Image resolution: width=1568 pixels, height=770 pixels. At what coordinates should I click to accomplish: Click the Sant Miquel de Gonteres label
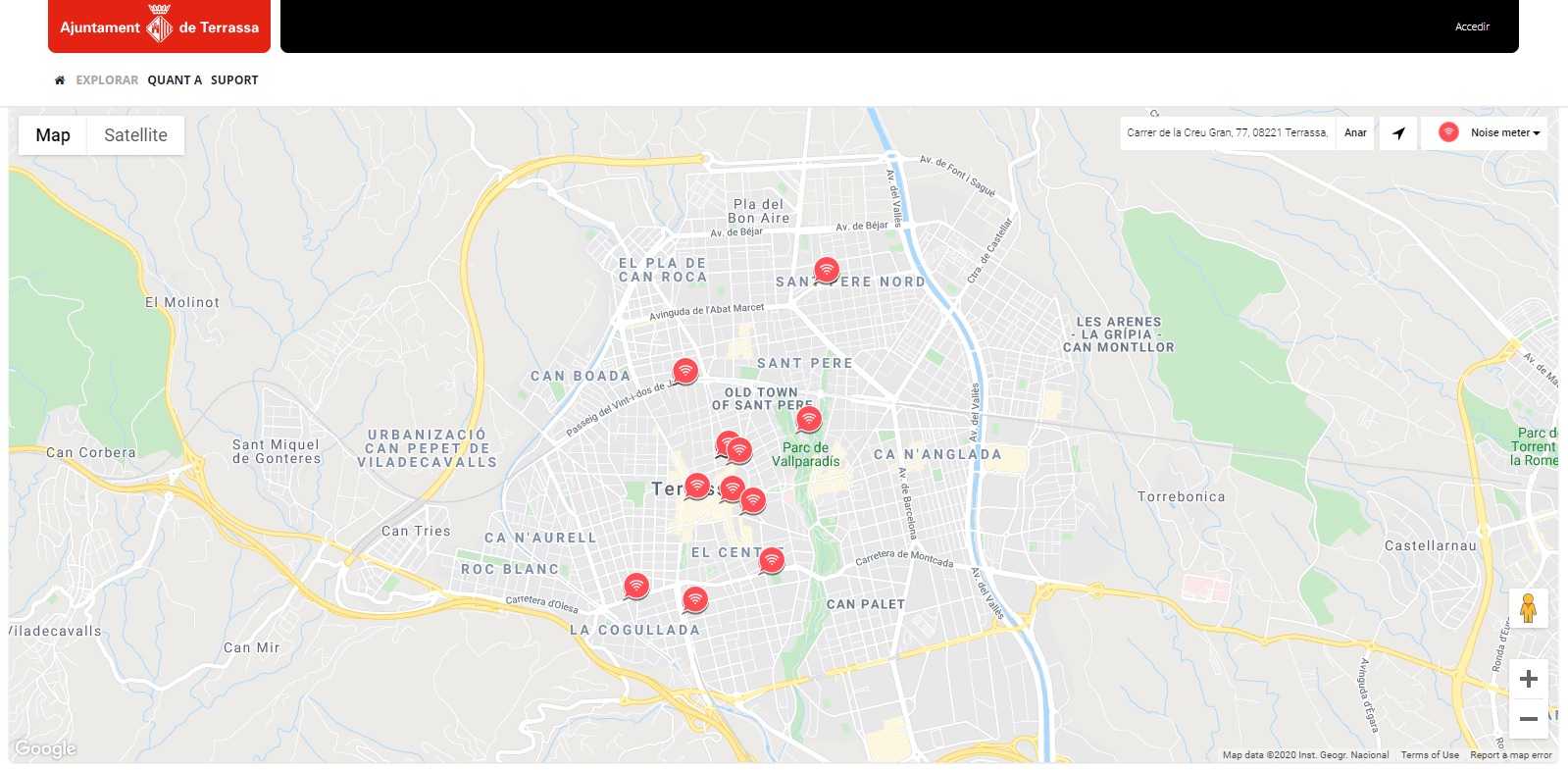click(x=277, y=451)
